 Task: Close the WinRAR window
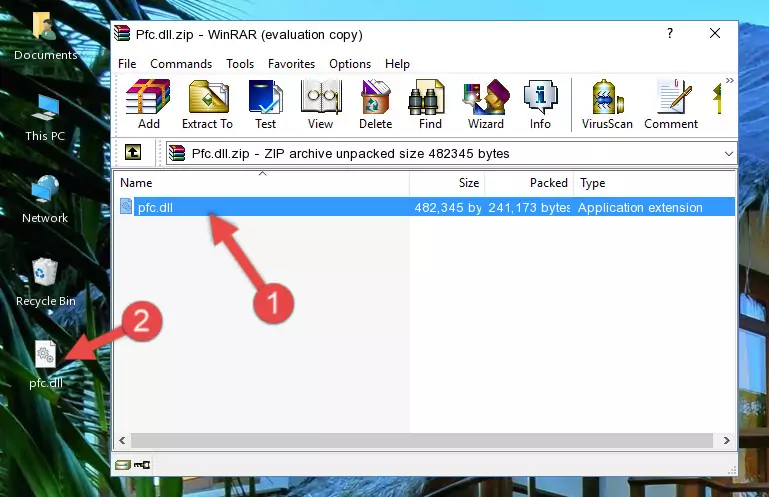(715, 33)
